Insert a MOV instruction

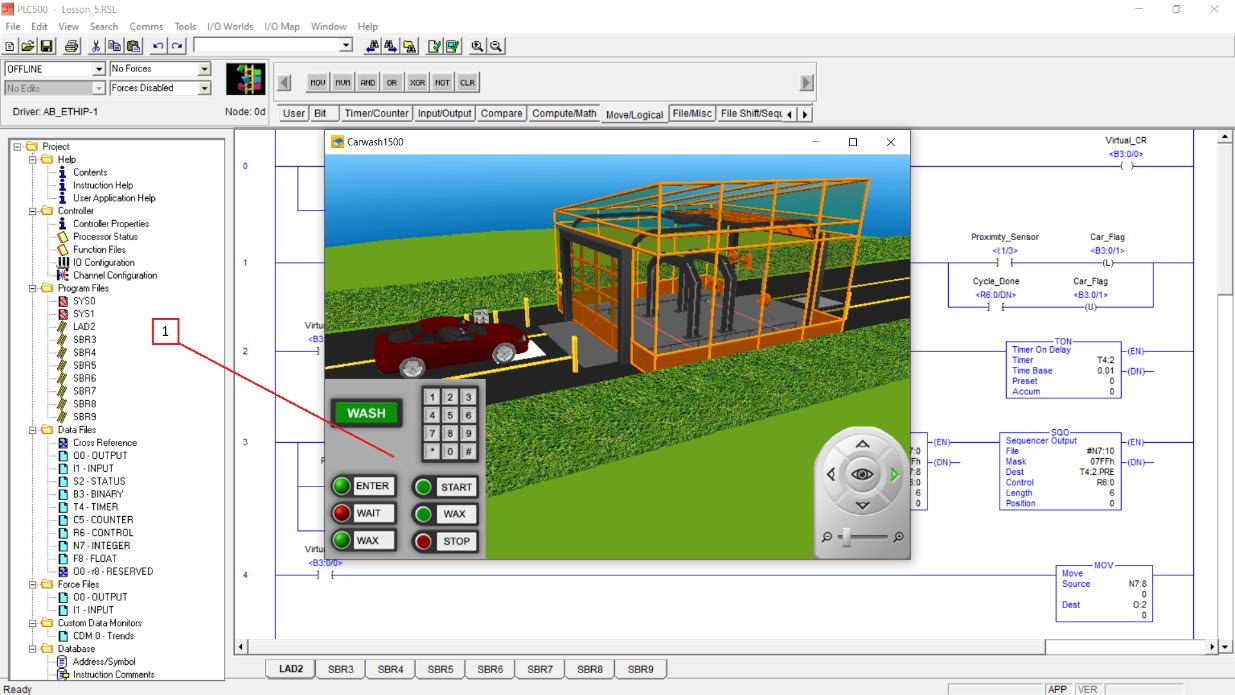(318, 82)
